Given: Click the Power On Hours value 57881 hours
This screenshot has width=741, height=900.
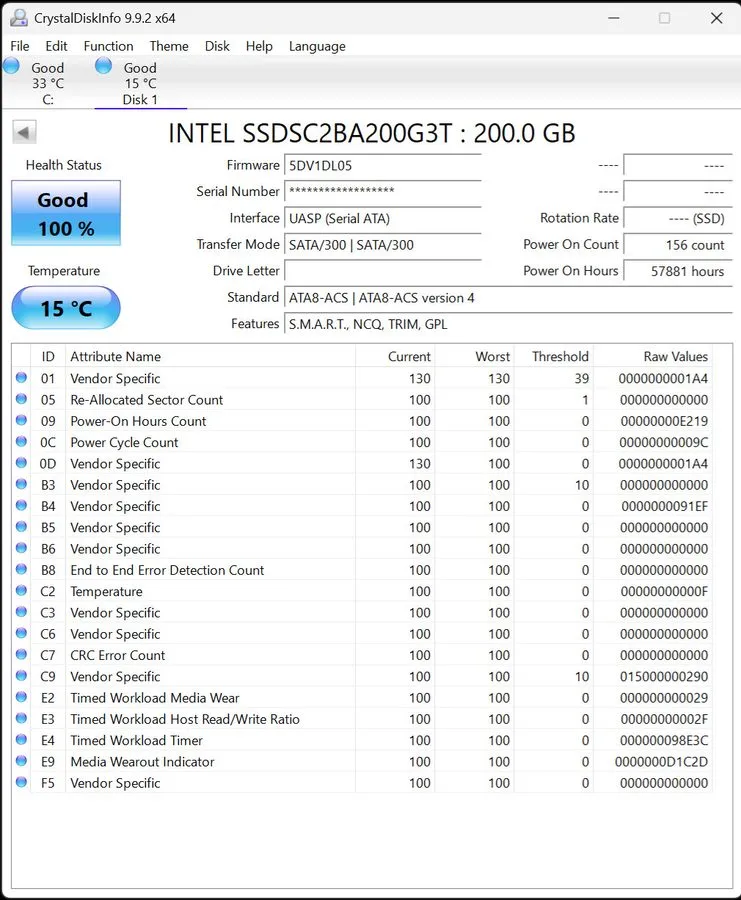Looking at the screenshot, I should (678, 271).
